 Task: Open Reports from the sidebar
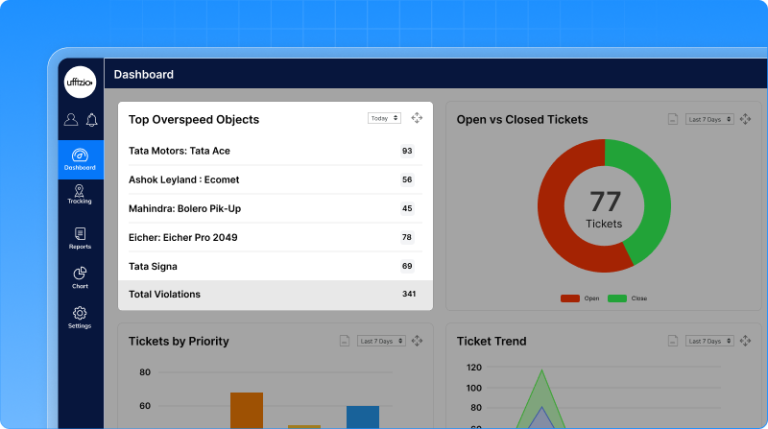pos(80,238)
